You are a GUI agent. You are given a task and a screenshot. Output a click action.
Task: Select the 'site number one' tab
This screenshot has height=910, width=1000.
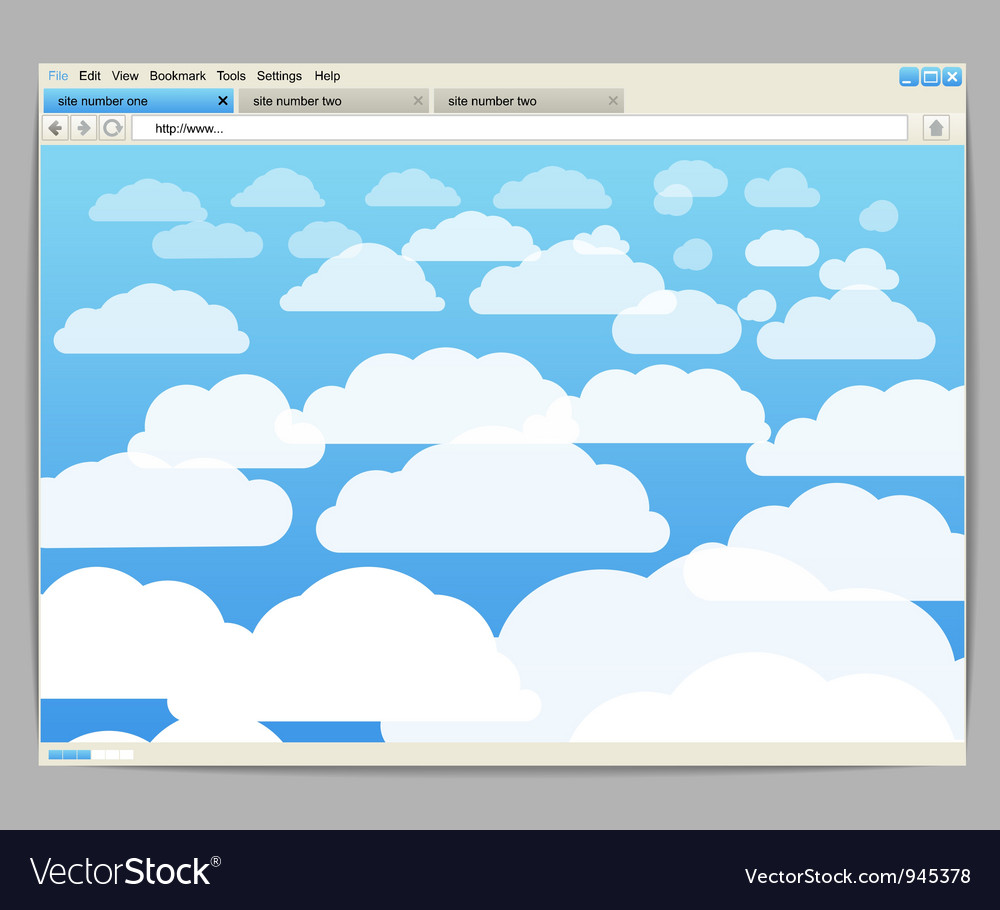(x=120, y=100)
